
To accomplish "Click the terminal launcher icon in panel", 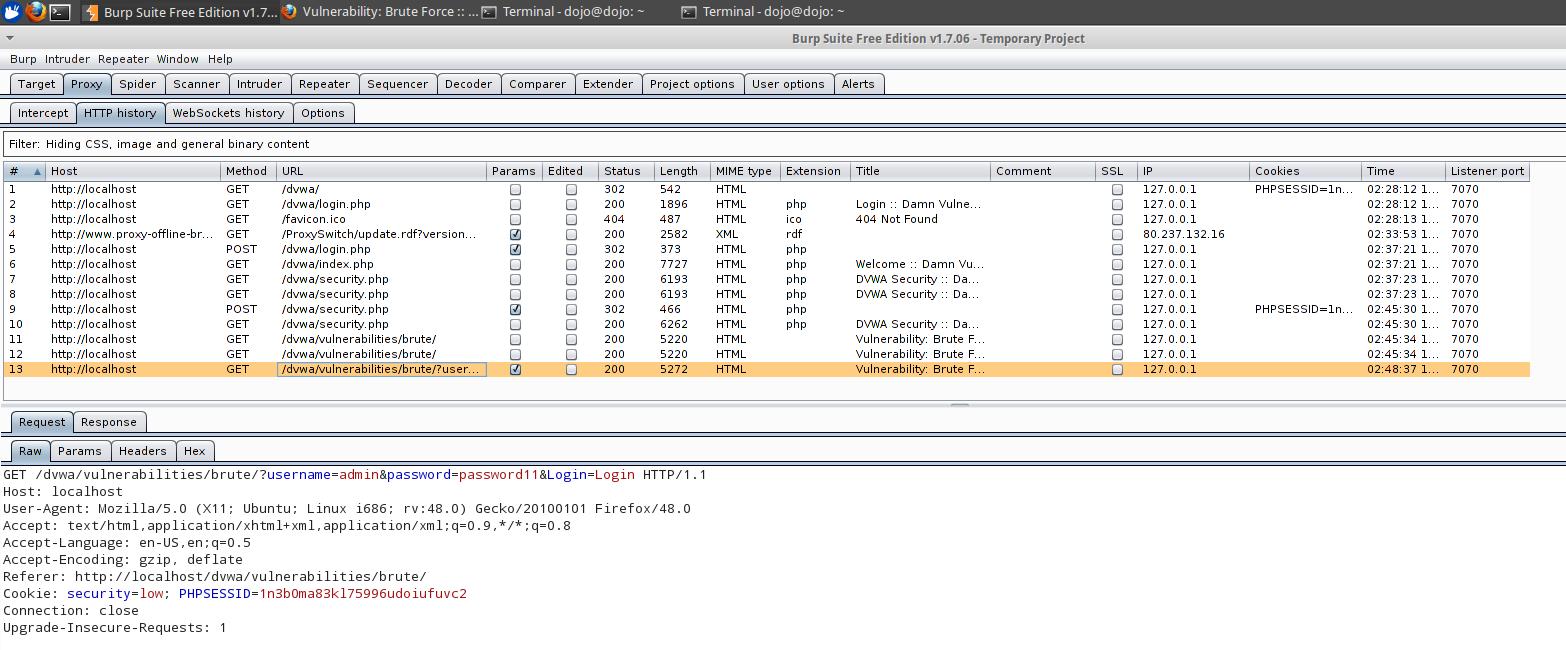I will (x=60, y=12).
